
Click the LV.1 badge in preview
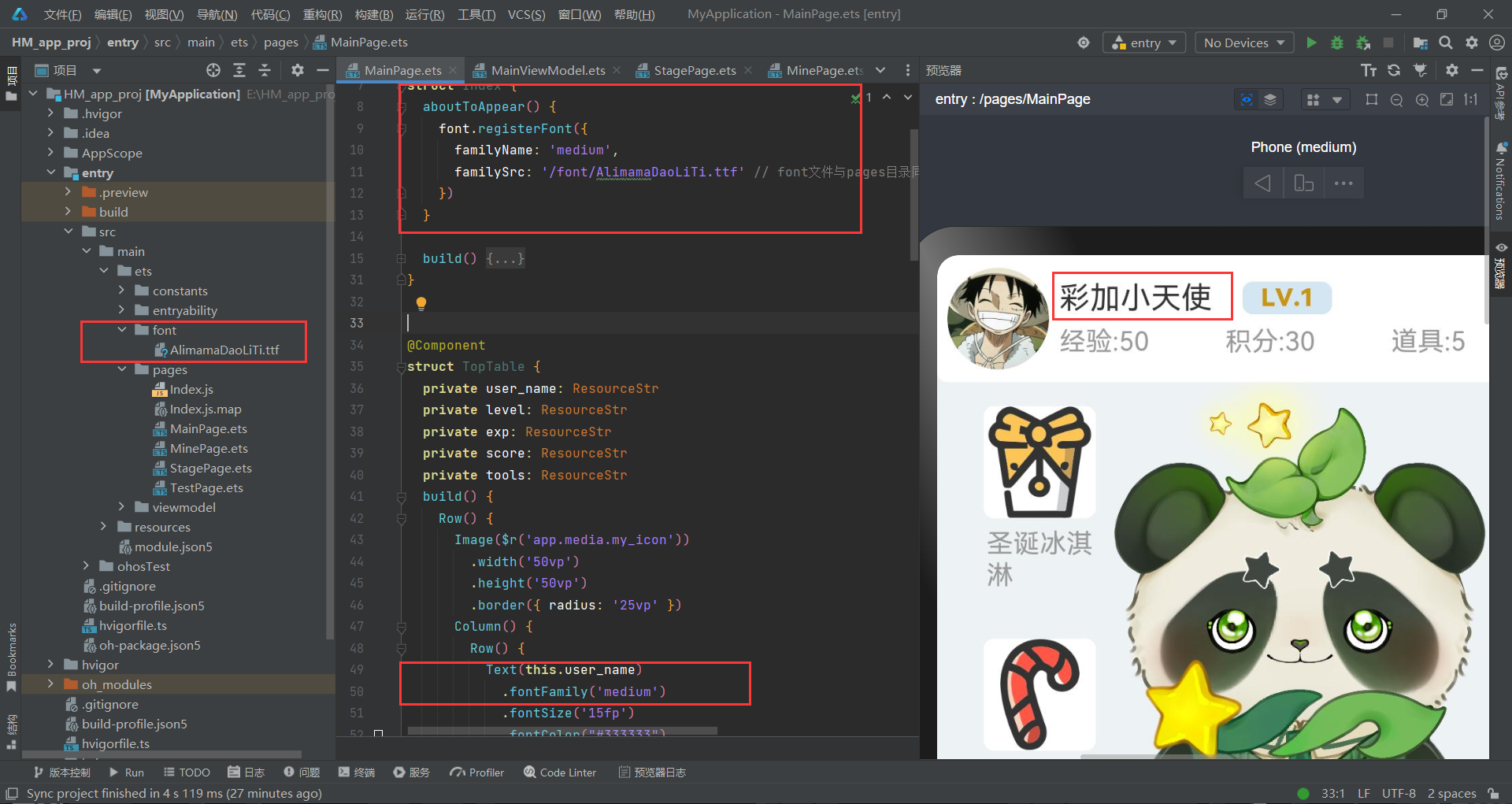(1287, 298)
